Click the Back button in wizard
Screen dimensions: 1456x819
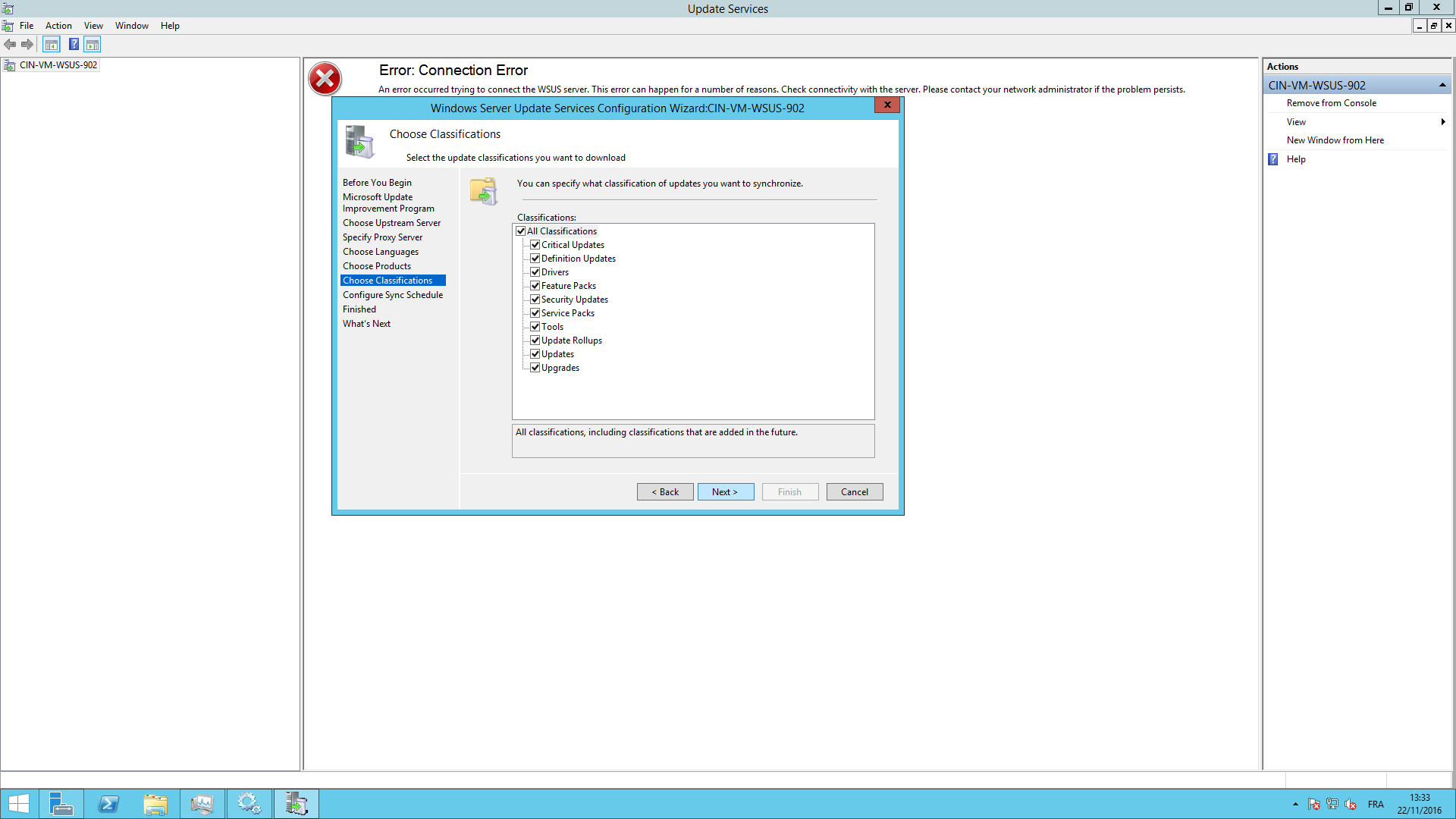point(665,492)
